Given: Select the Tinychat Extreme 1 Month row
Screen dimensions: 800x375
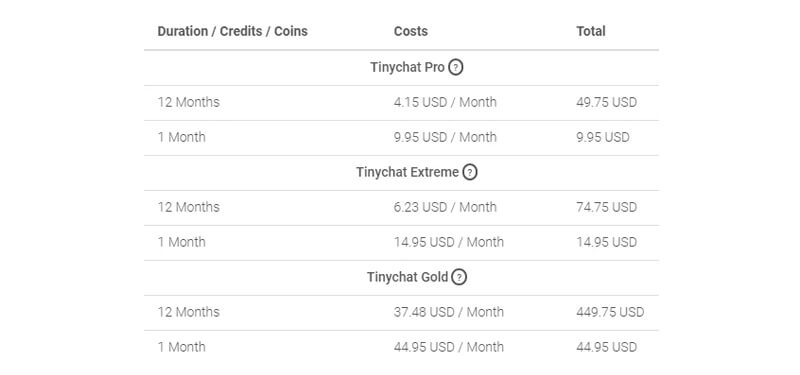Looking at the screenshot, I should tap(402, 243).
